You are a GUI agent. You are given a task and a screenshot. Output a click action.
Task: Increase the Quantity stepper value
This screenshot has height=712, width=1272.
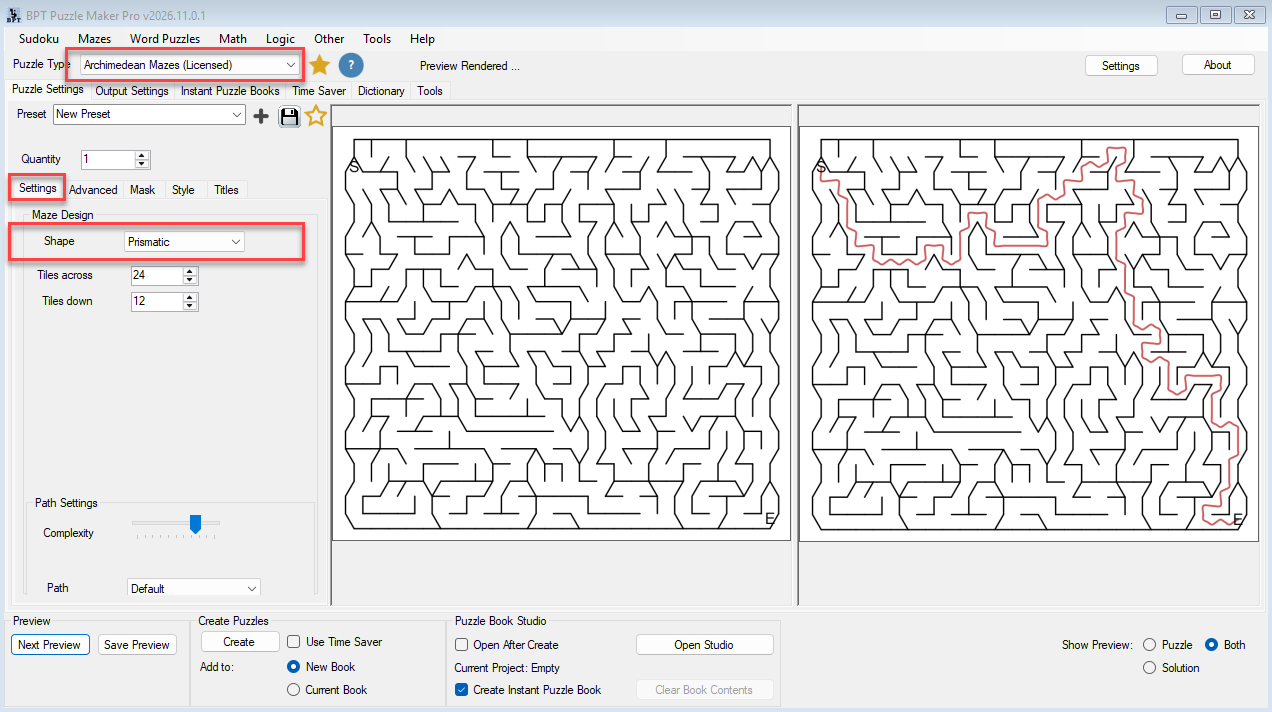tap(142, 155)
